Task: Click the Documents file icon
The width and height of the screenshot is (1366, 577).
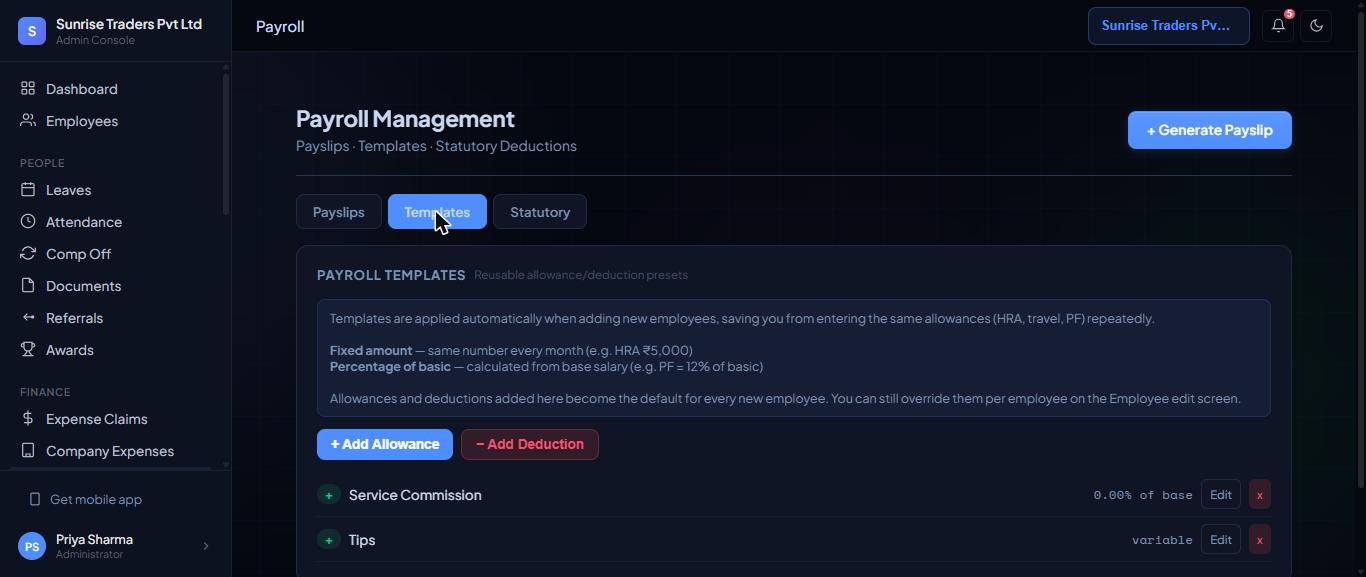Action: click(x=28, y=286)
